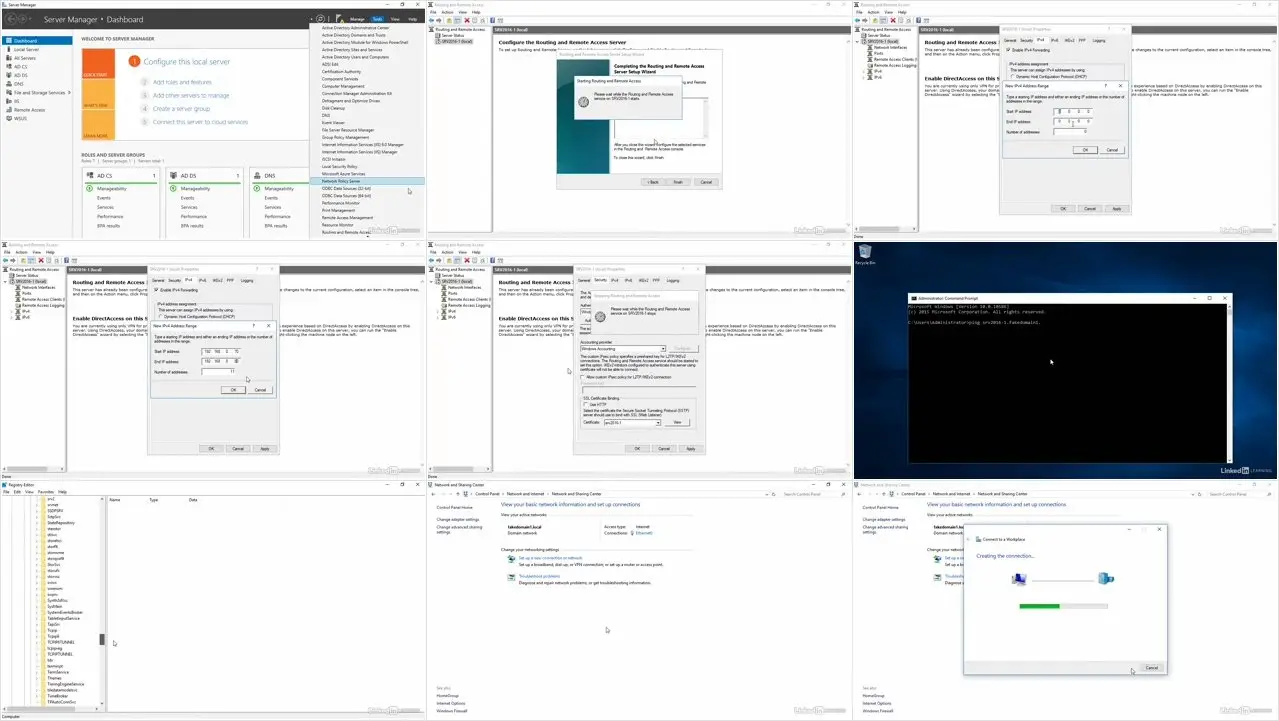Screen dimensions: 1279x721
Task: Cancel the Connect to a Workplace wizard
Action: point(1151,667)
